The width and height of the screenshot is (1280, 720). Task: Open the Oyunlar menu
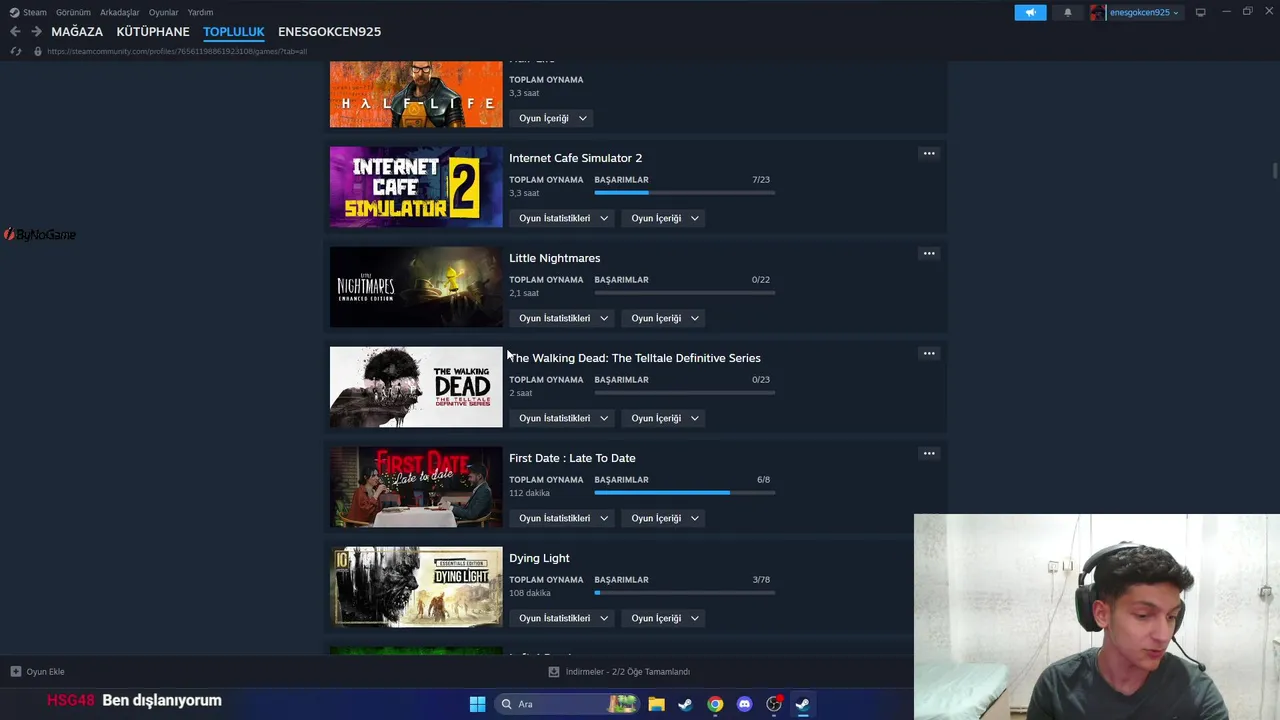pos(164,12)
